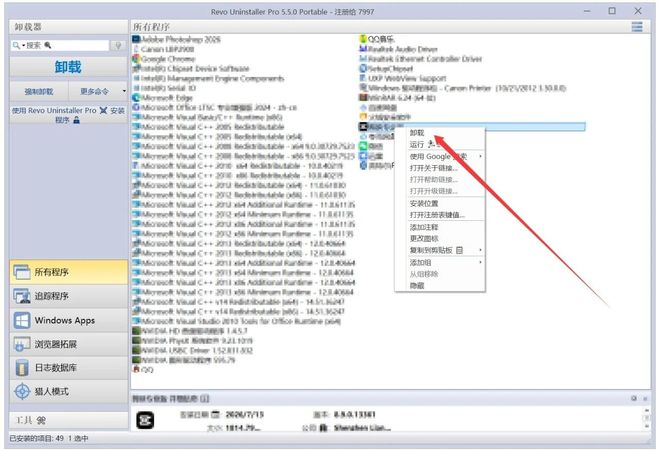Click the version value in details panel

coord(354,414)
